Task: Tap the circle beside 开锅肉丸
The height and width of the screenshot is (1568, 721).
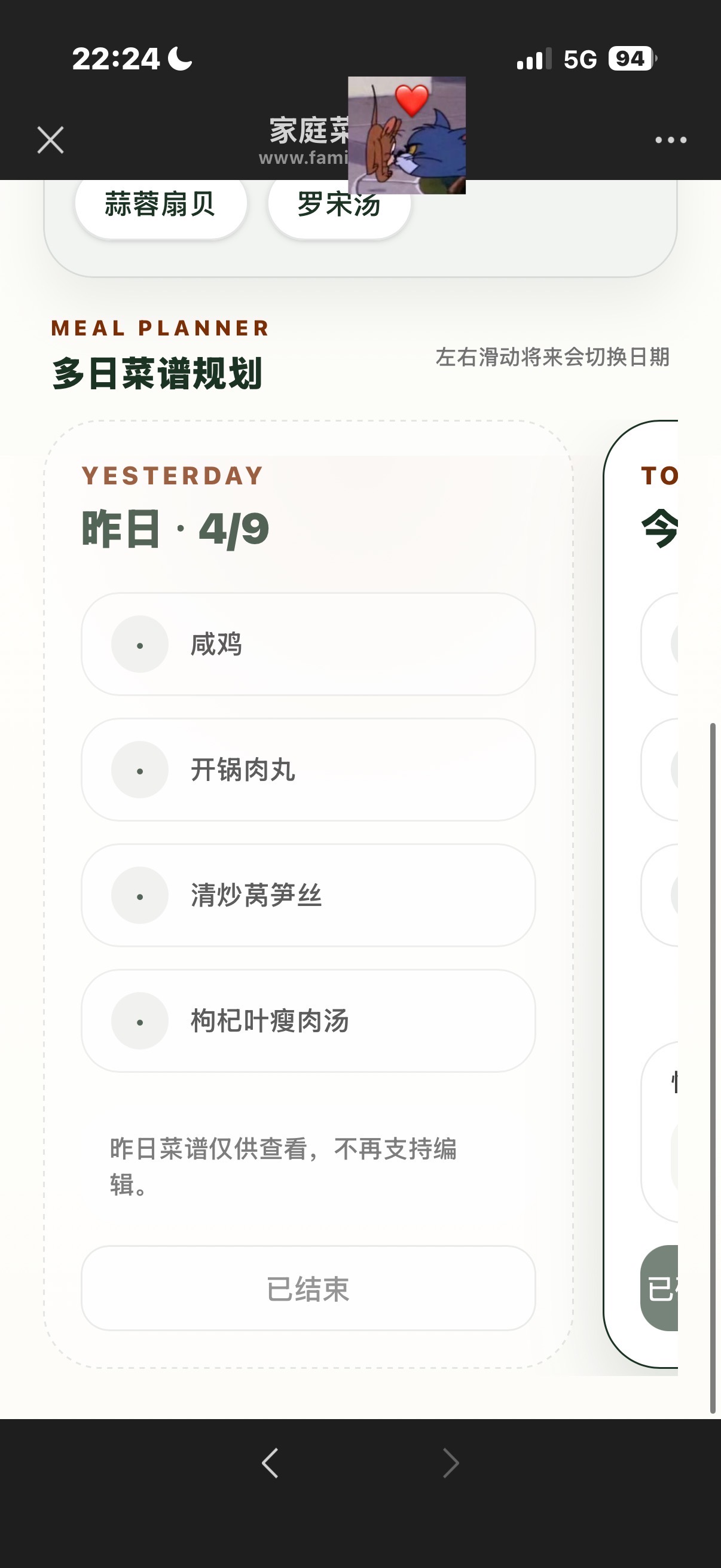Action: tap(140, 770)
